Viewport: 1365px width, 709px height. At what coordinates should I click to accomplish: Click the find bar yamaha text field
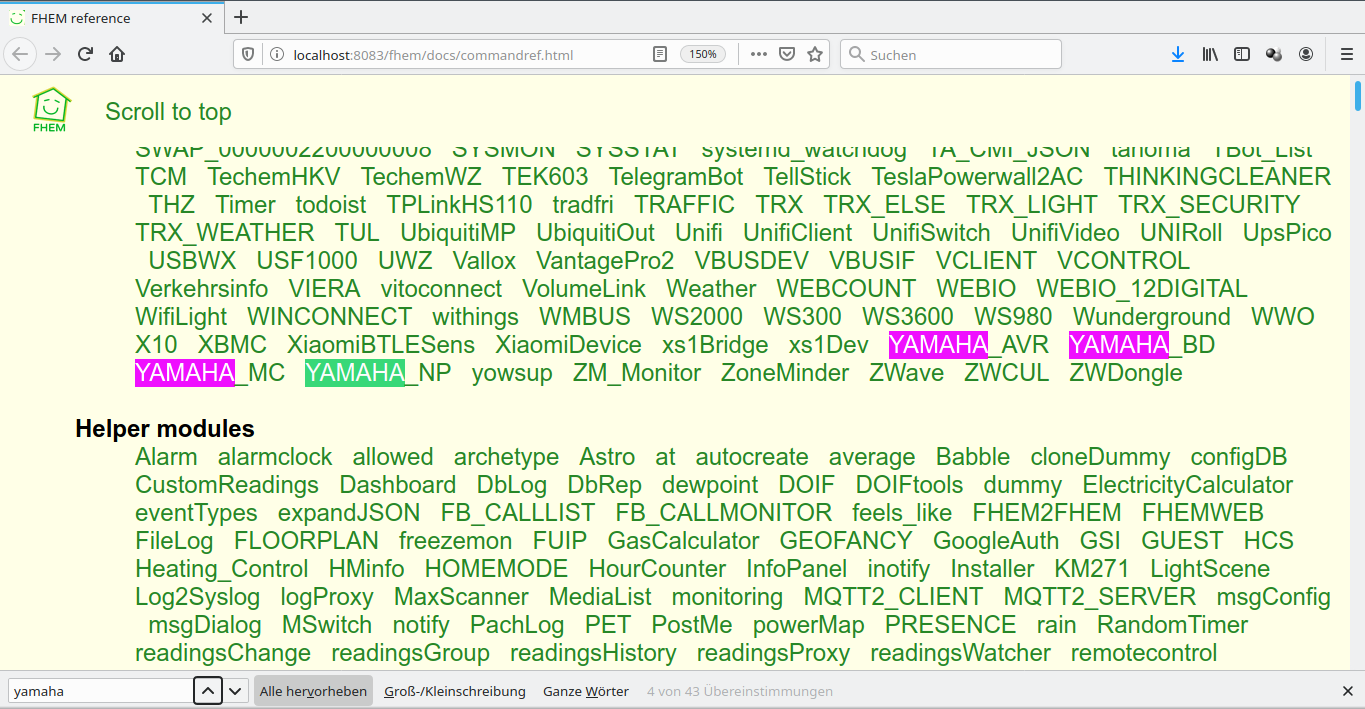pos(100,691)
